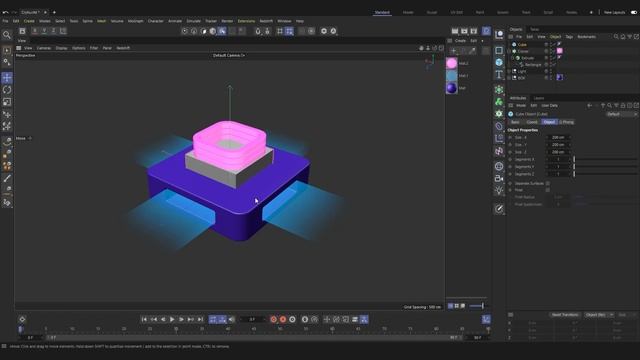Adjust the Segments X slider
This screenshot has width=640, height=360.
605,160
